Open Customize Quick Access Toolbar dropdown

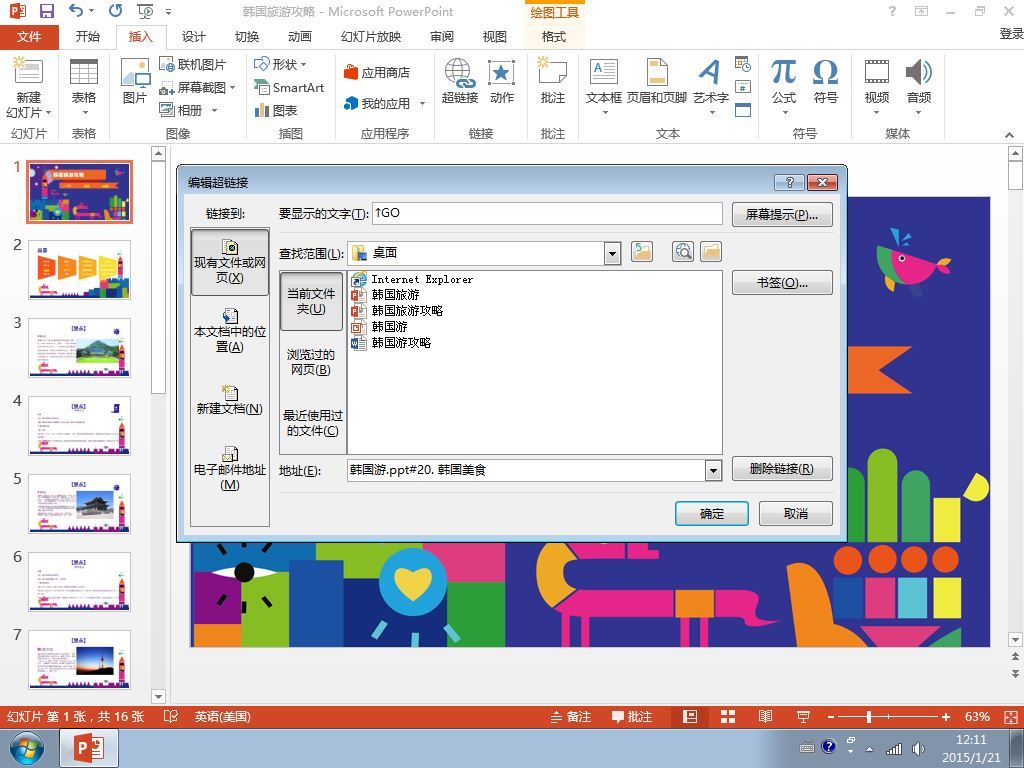point(168,12)
